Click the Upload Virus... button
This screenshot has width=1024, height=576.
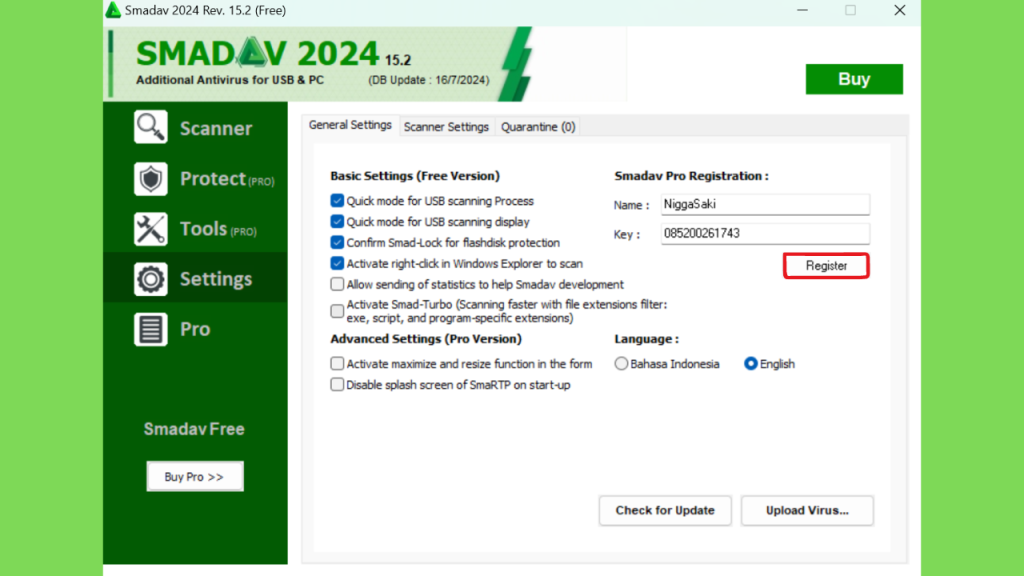tap(807, 511)
